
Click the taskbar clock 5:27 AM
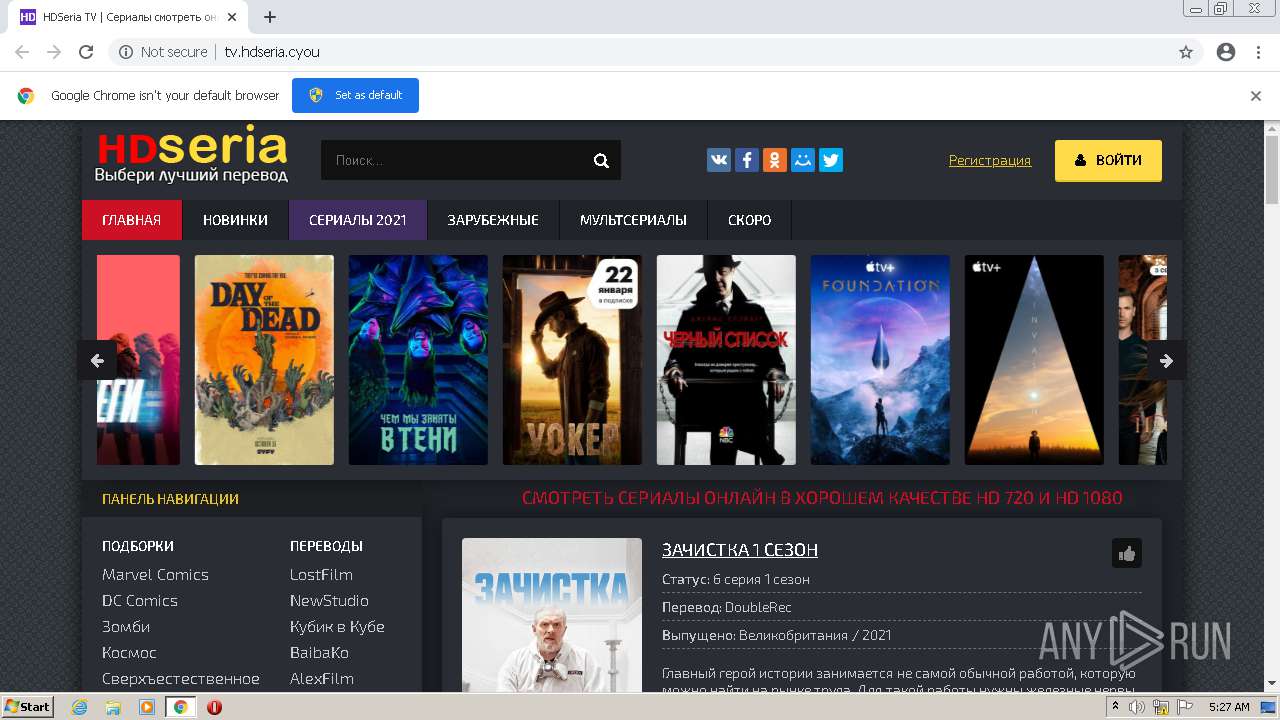(1229, 707)
